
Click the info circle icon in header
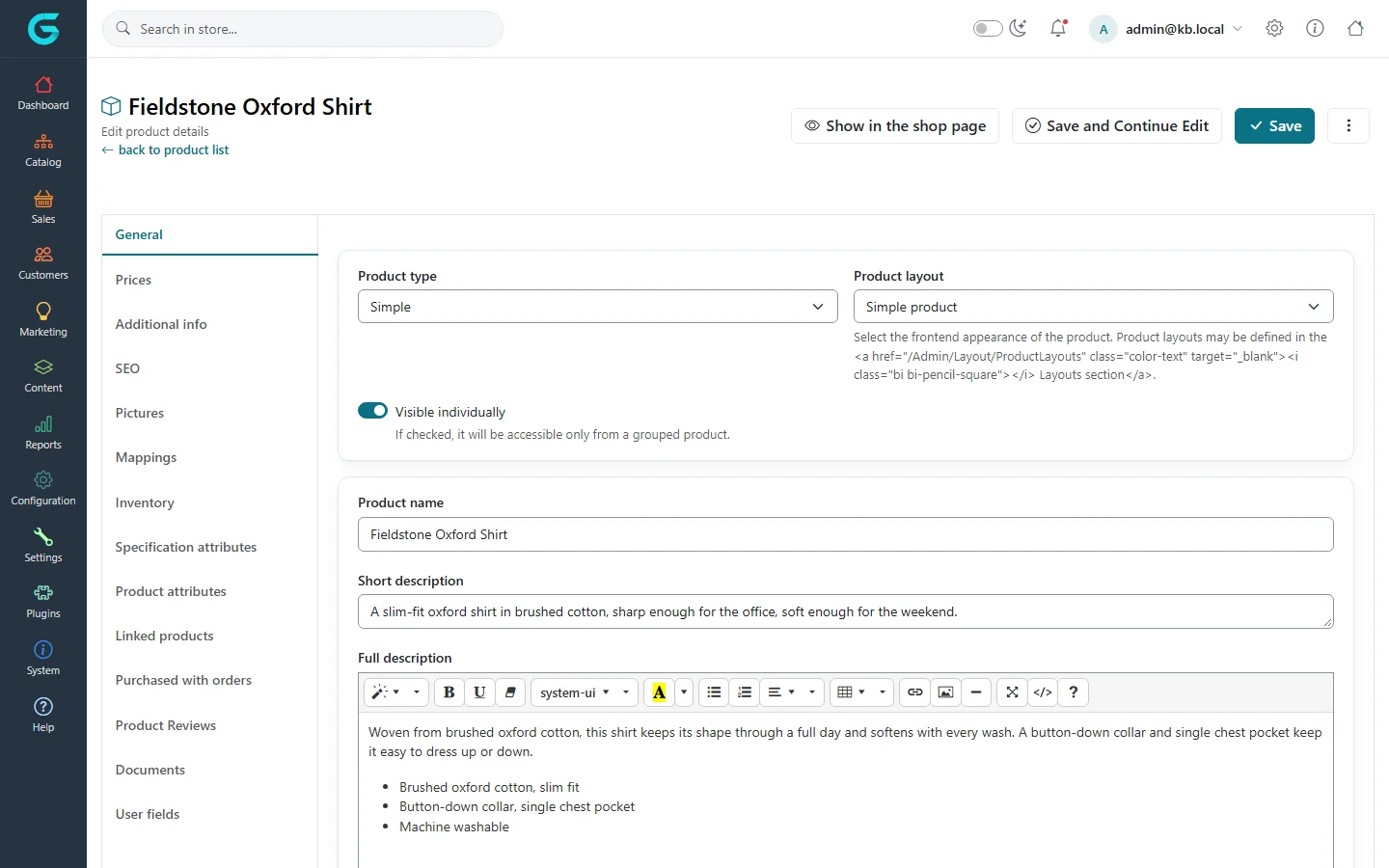coord(1315,28)
